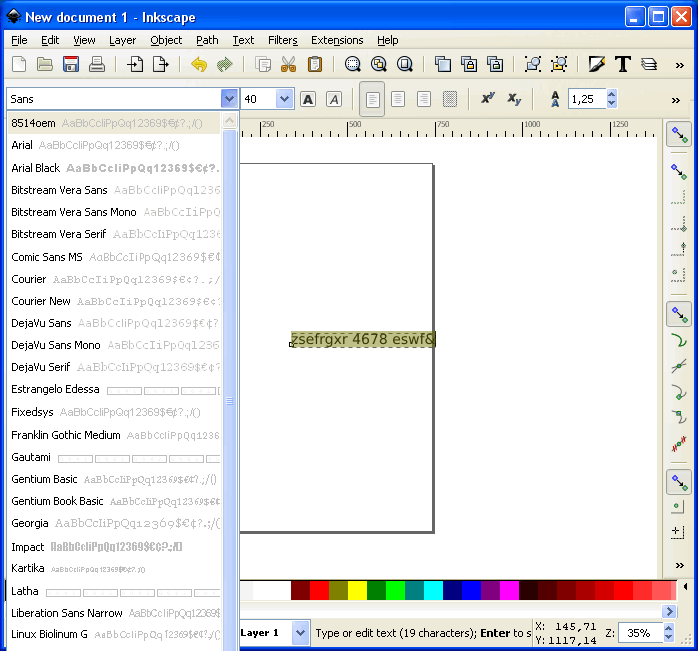Zoom to fit drawing icon
This screenshot has width=698, height=651.
click(379, 65)
